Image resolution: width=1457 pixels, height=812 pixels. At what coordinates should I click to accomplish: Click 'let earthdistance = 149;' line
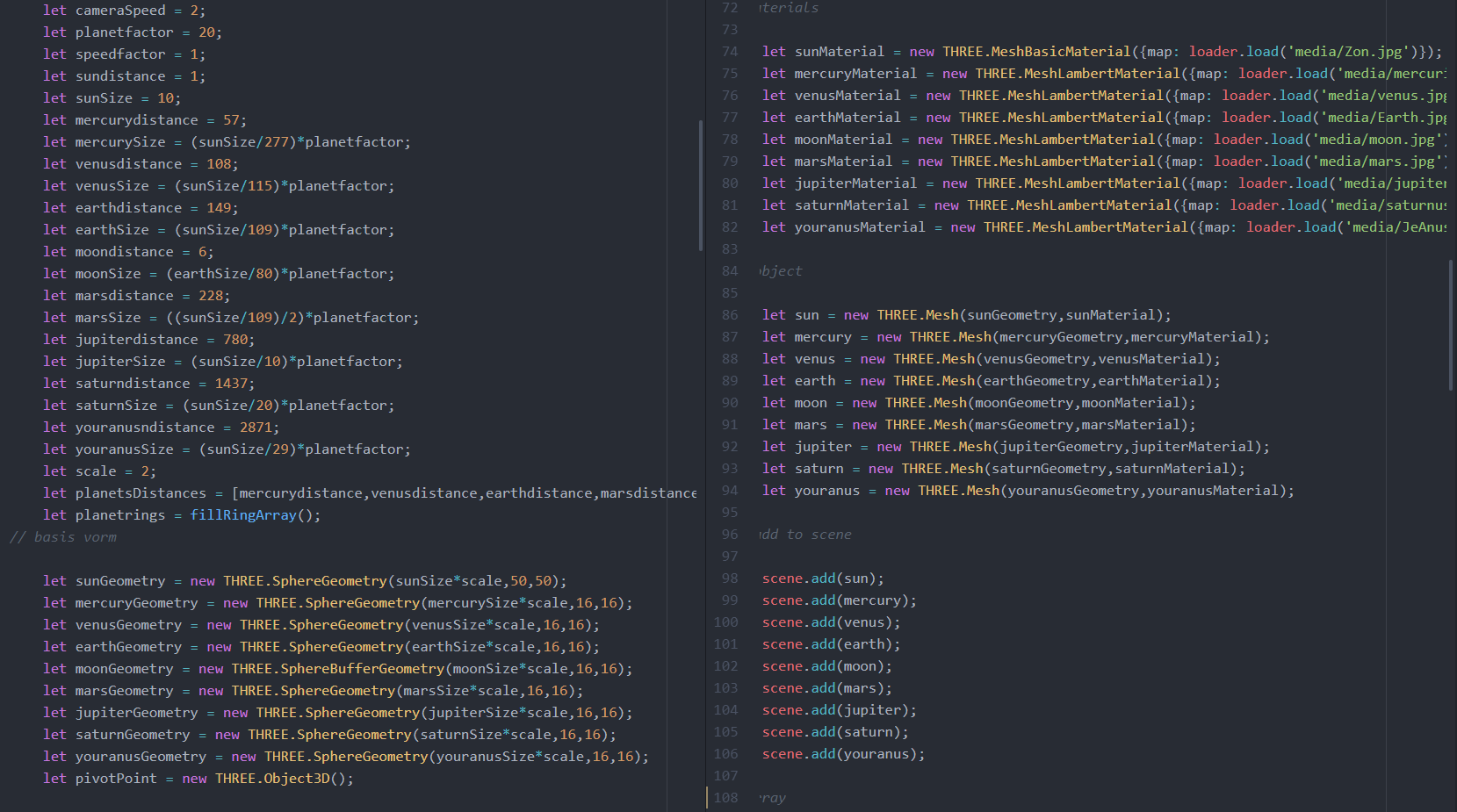141,208
